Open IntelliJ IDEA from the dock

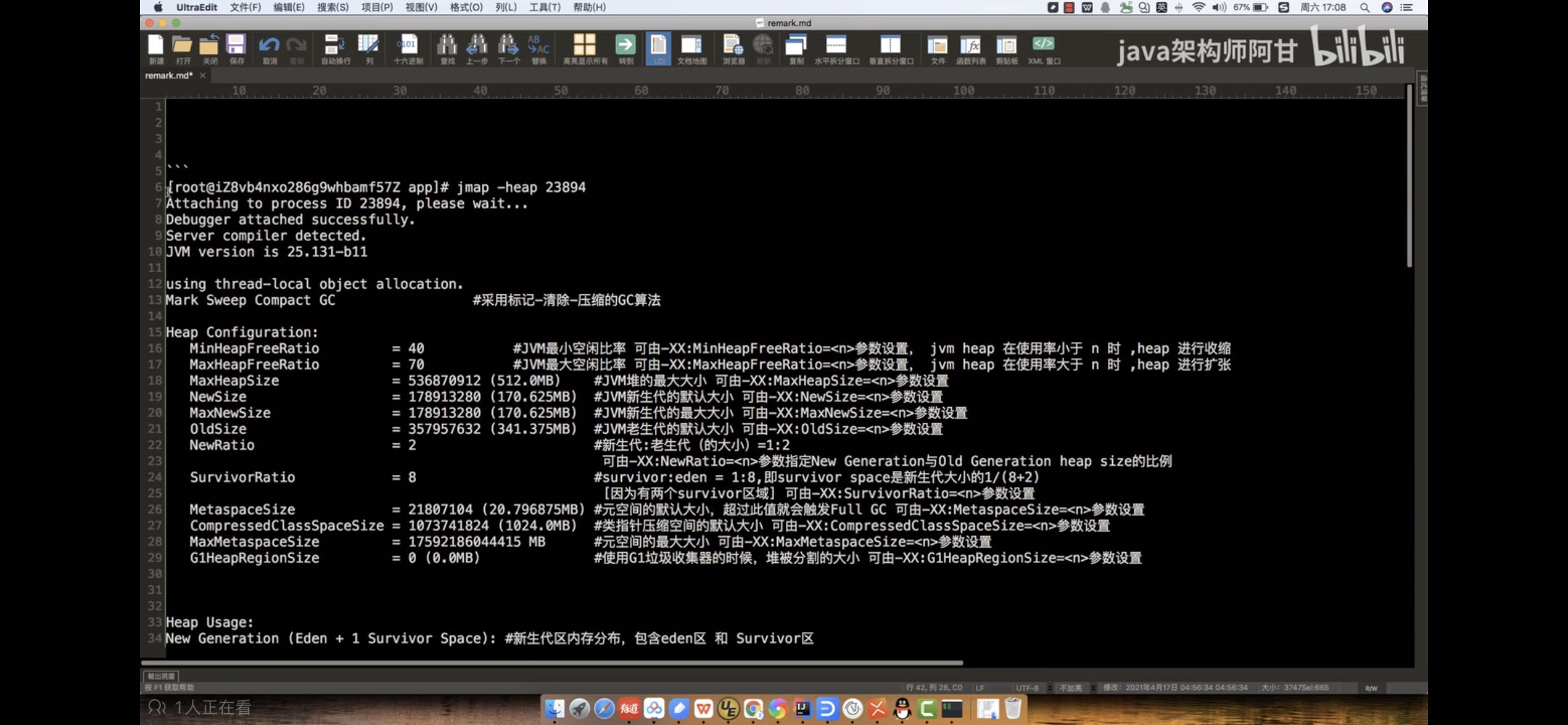(803, 708)
